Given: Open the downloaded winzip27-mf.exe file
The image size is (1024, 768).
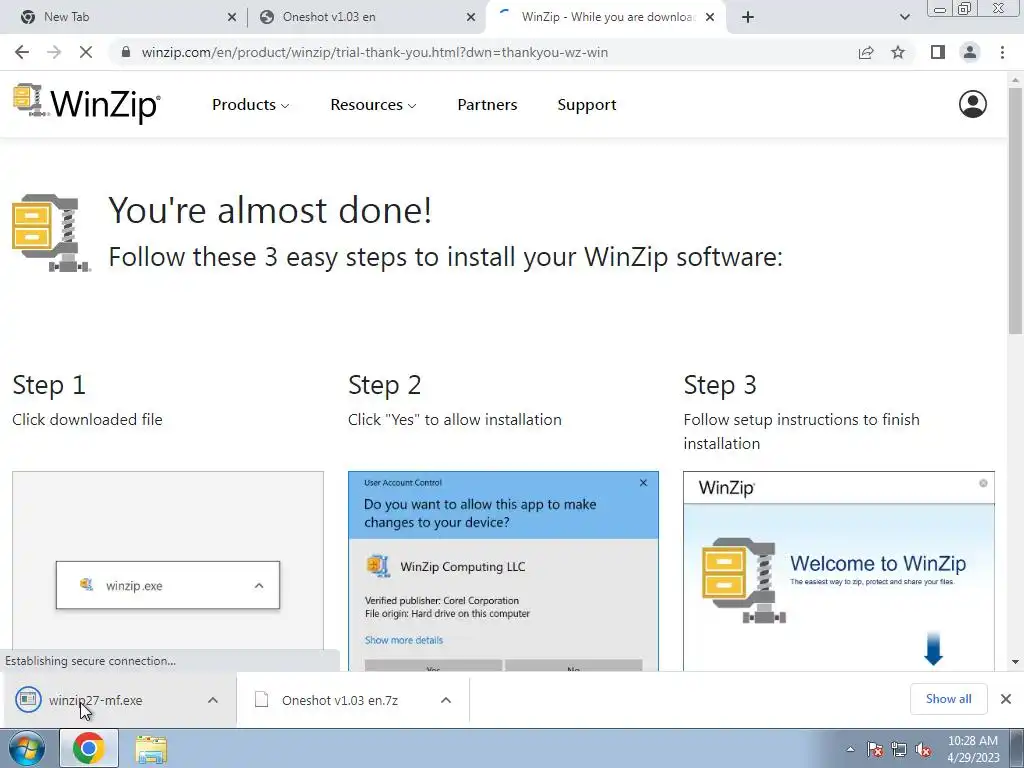Looking at the screenshot, I should click(95, 700).
